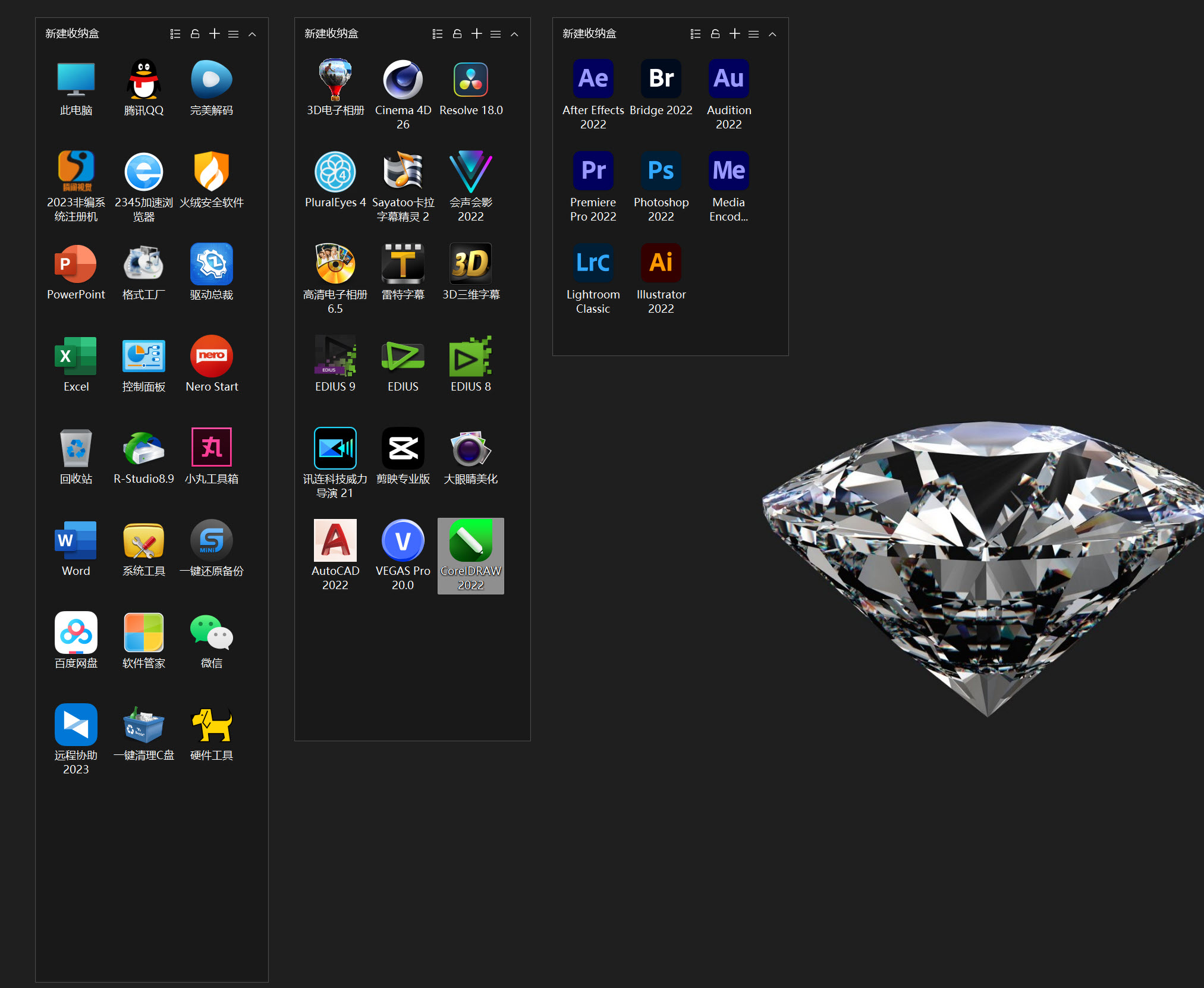Viewport: 1204px width, 988px height.
Task: Click plus button on first 收纳盒
Action: coord(215,34)
